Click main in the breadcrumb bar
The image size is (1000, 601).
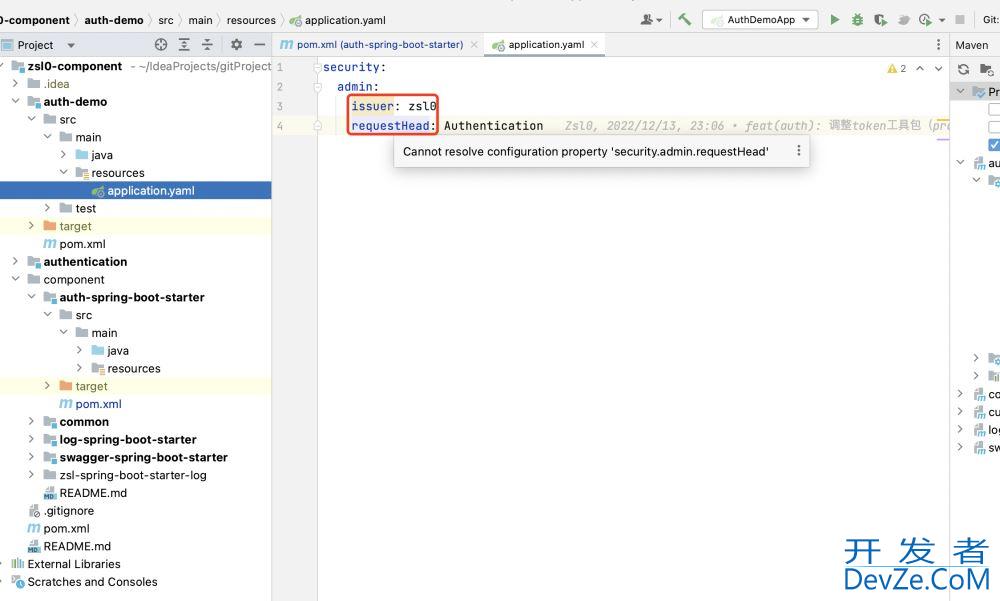coord(200,20)
